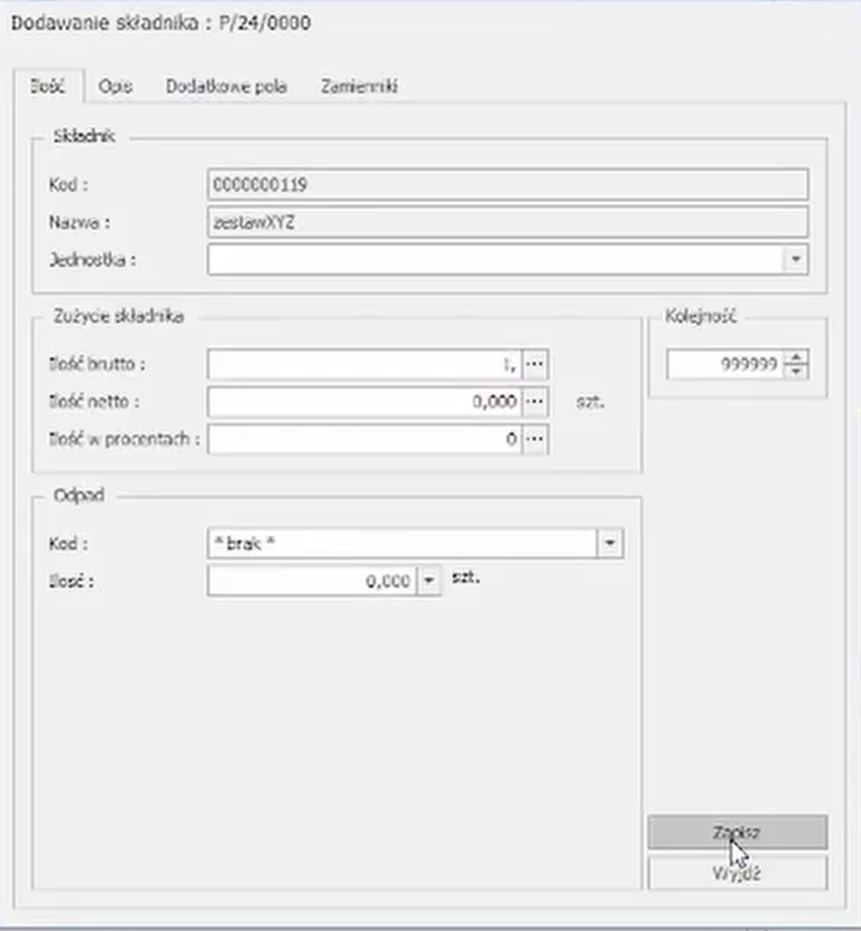Increase Kolejność with the up arrow
The height and width of the screenshot is (931, 861).
click(x=796, y=358)
